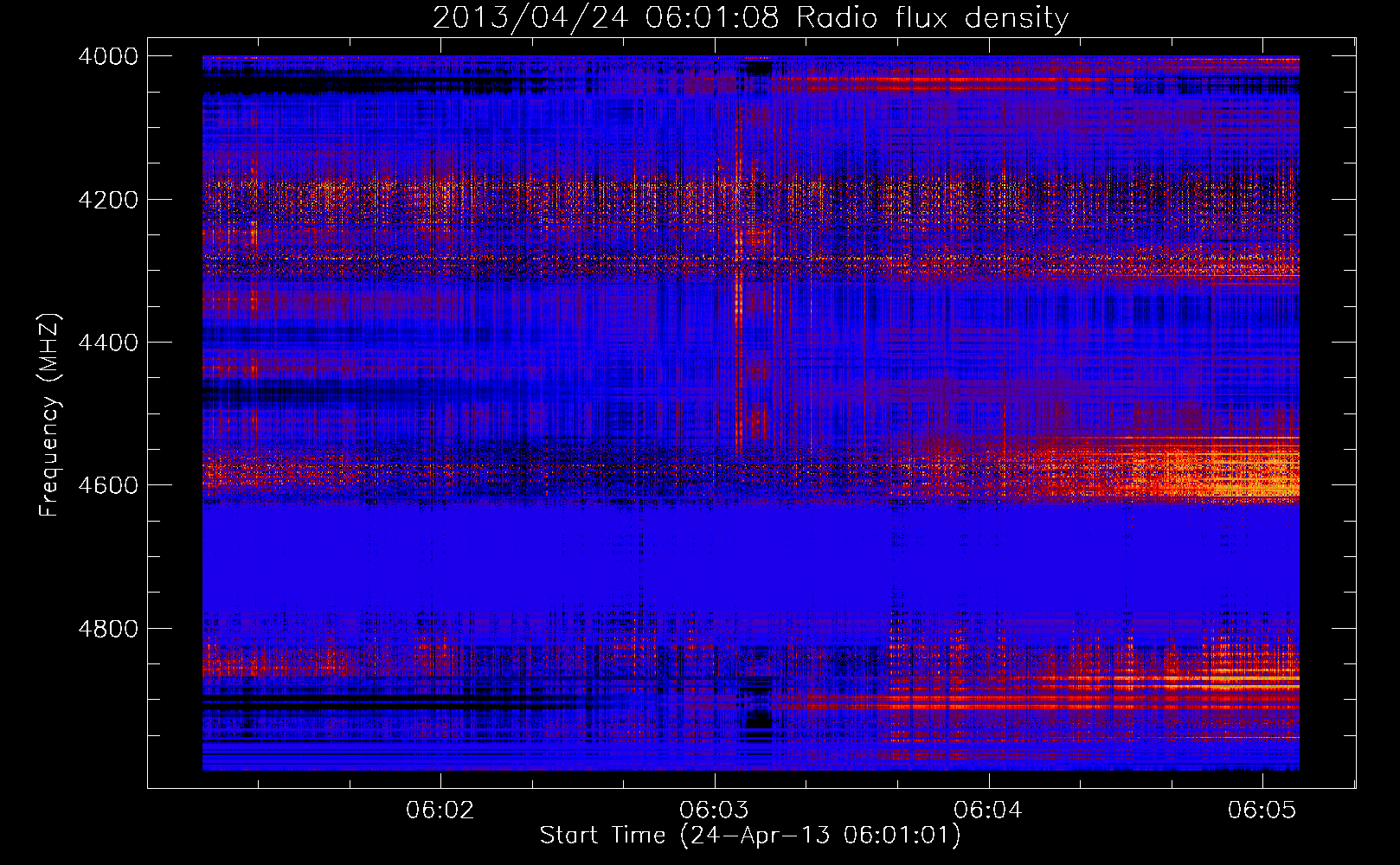Screen dimensions: 1400x865
Task: Select the '4200' frequency axis label
Action: tap(108, 200)
